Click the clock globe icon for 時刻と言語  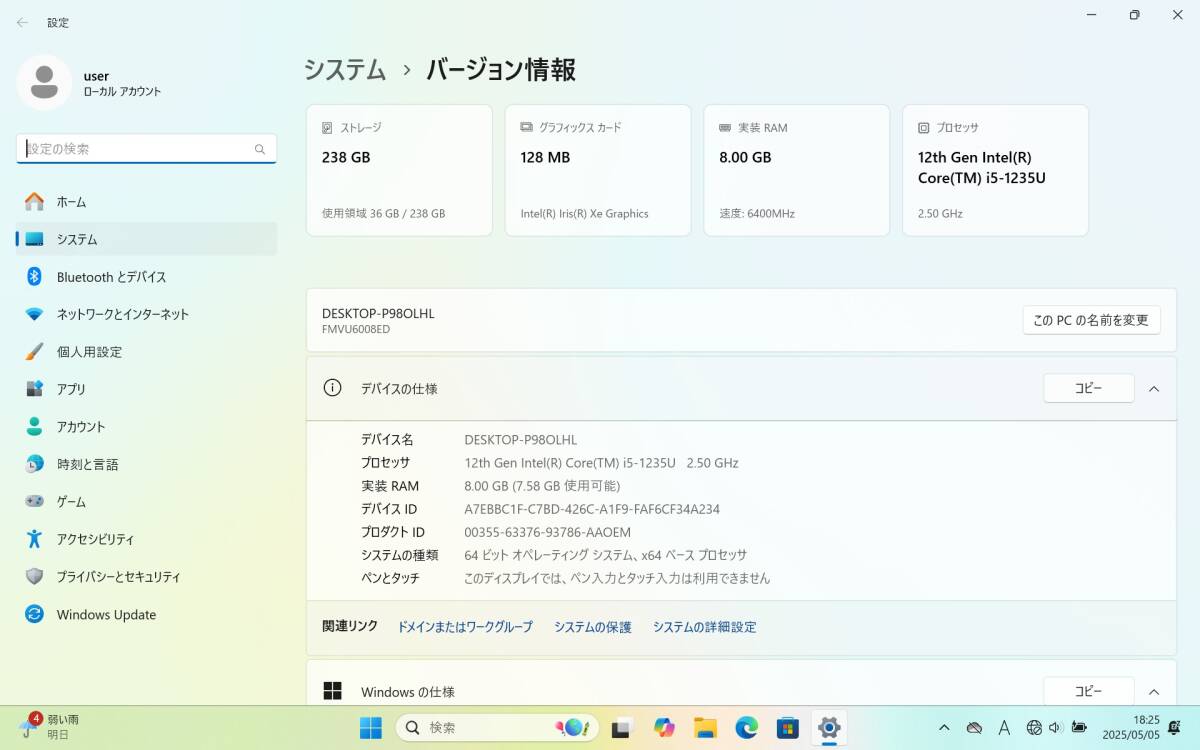[x=34, y=464]
